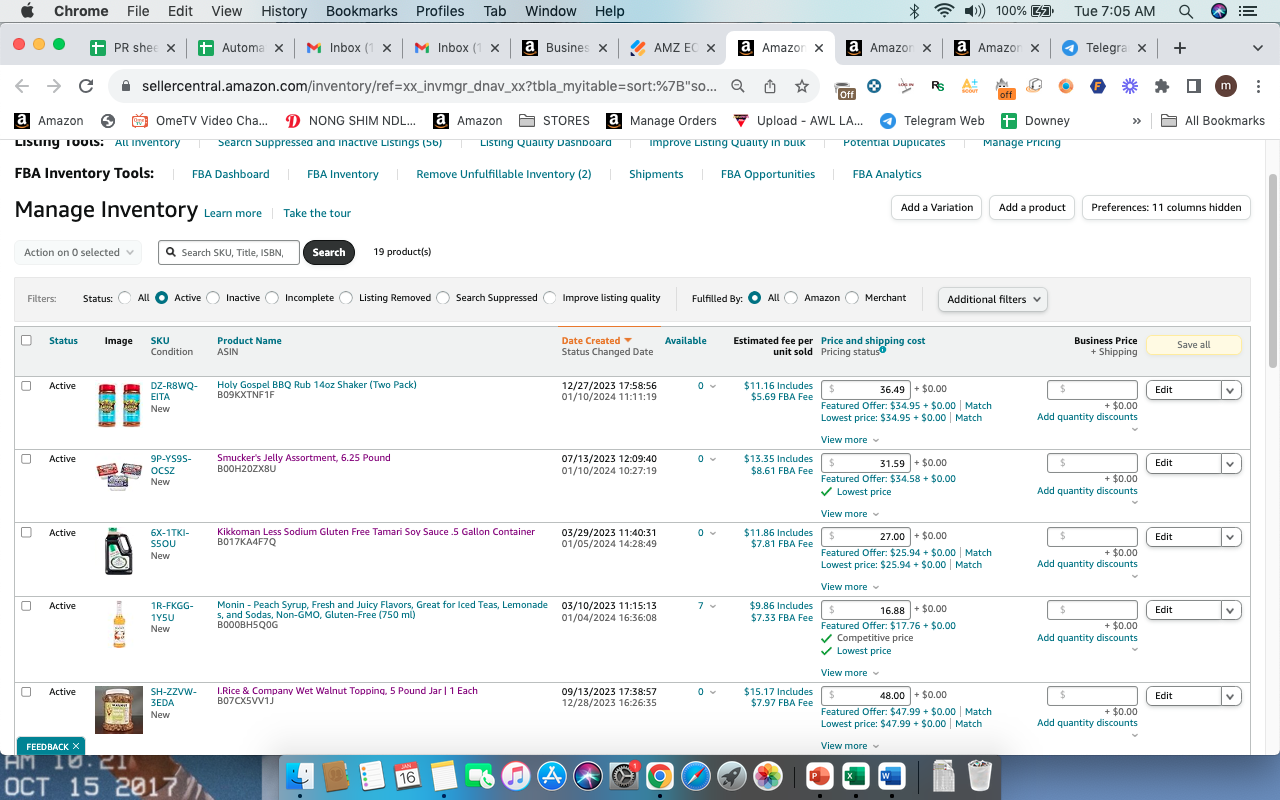Go back to the previous page
Screen dimensions: 1280x800
(x=22, y=86)
